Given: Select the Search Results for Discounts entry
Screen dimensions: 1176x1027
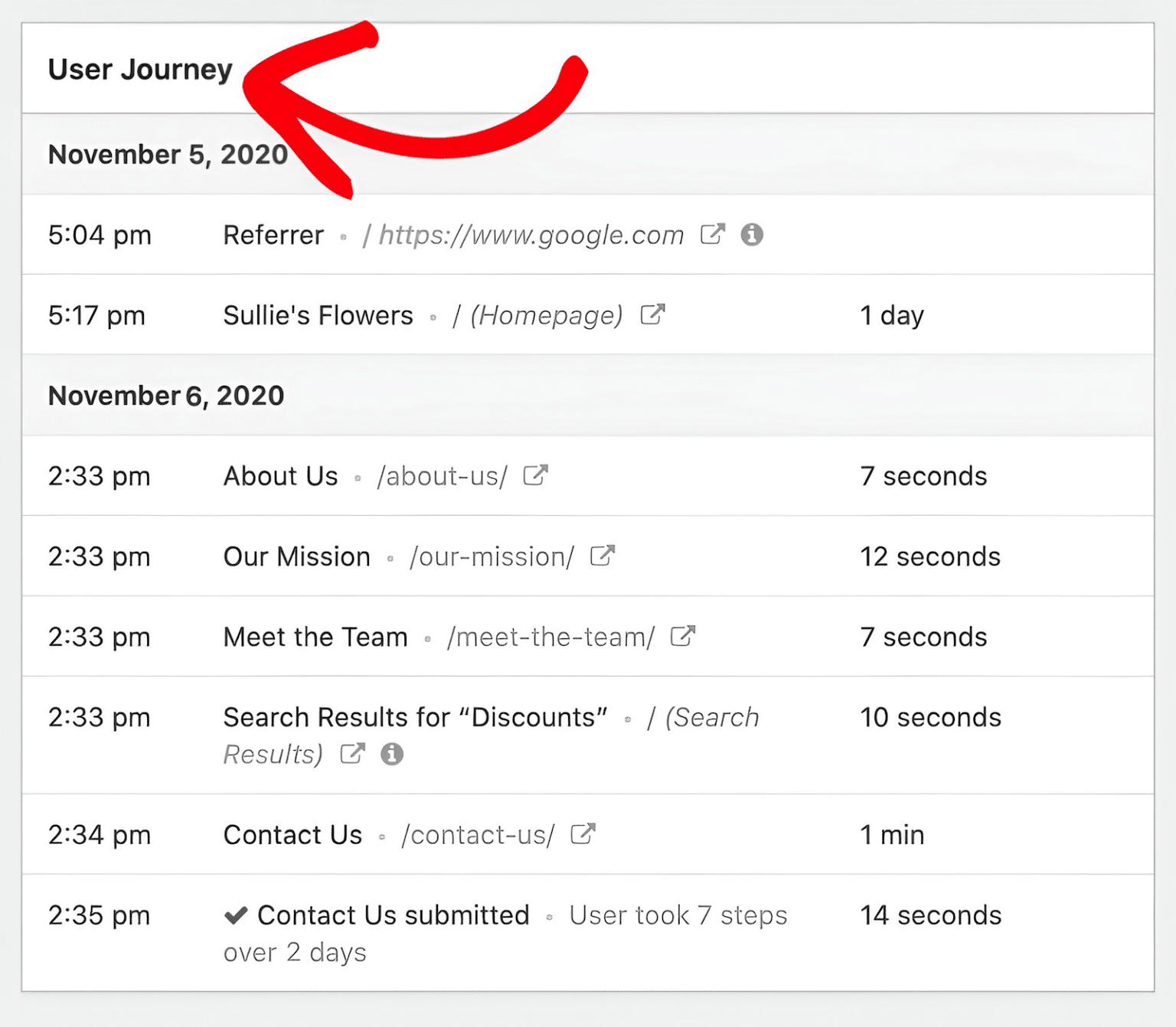Looking at the screenshot, I should tap(414, 717).
